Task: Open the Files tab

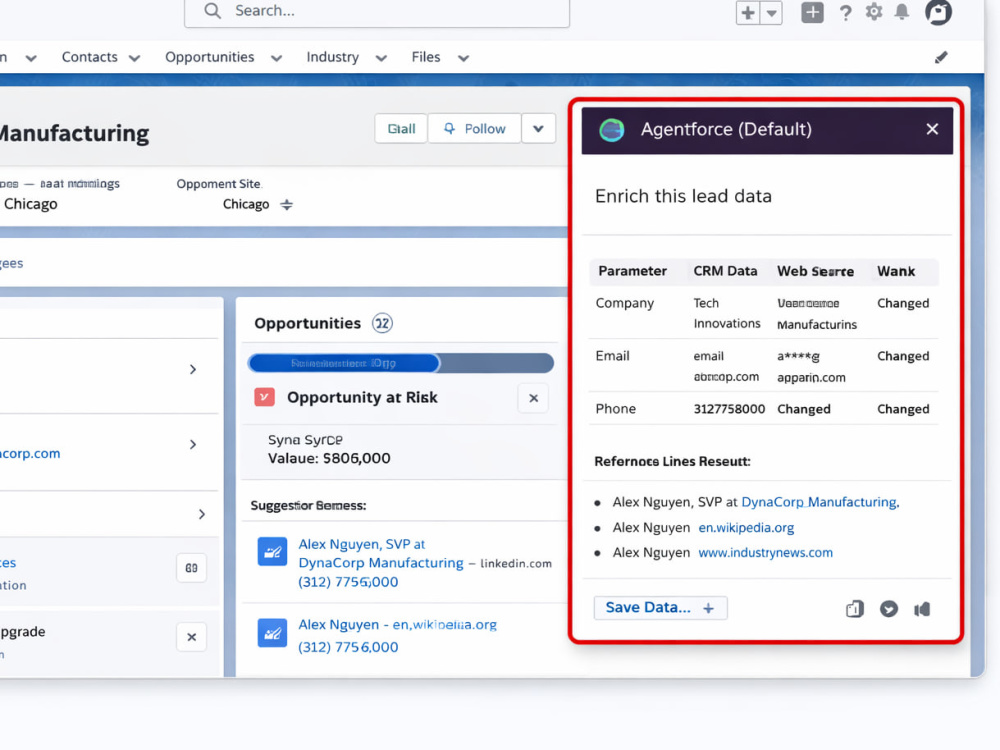Action: [x=425, y=57]
